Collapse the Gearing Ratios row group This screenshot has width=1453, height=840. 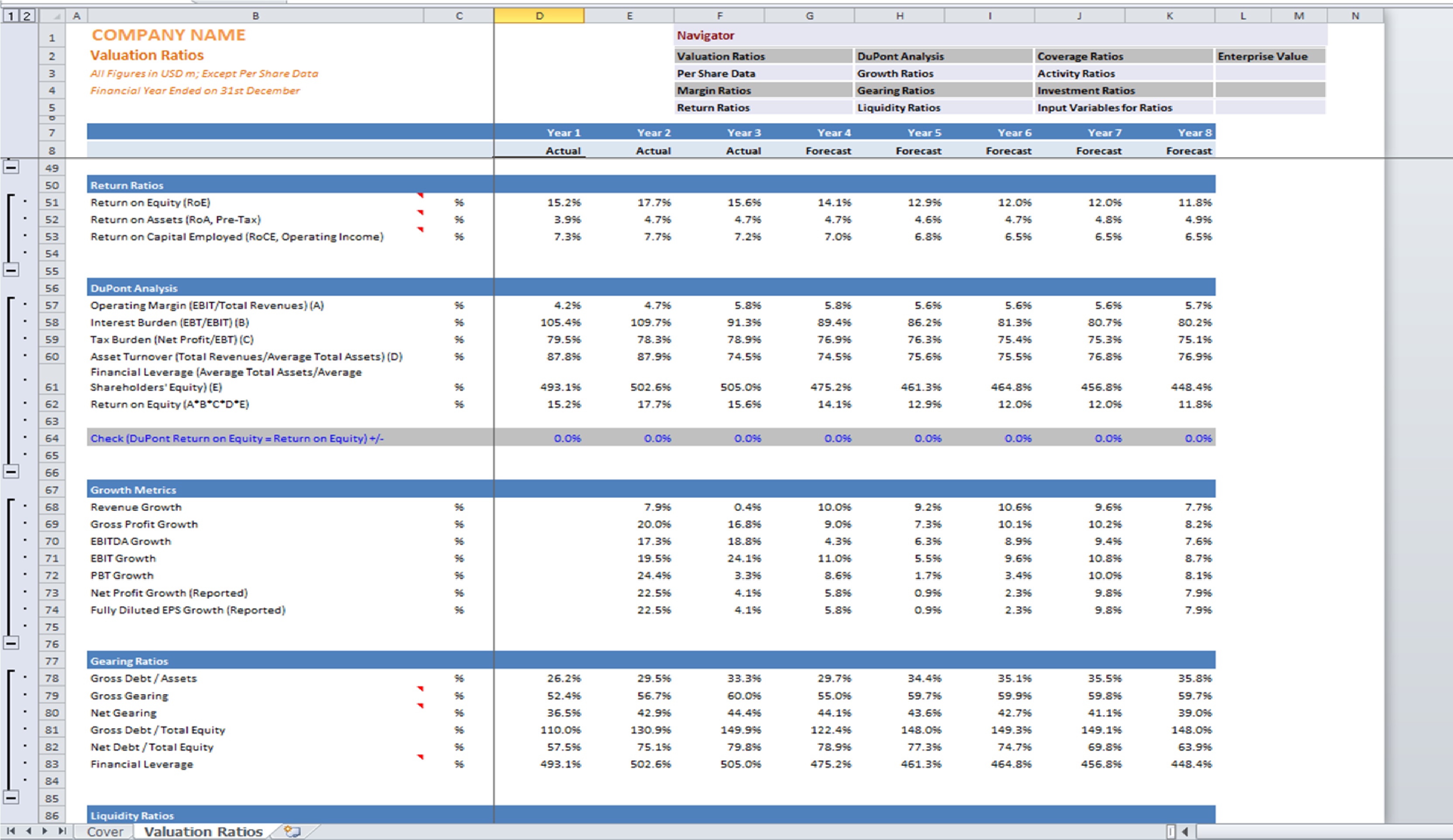[11, 797]
